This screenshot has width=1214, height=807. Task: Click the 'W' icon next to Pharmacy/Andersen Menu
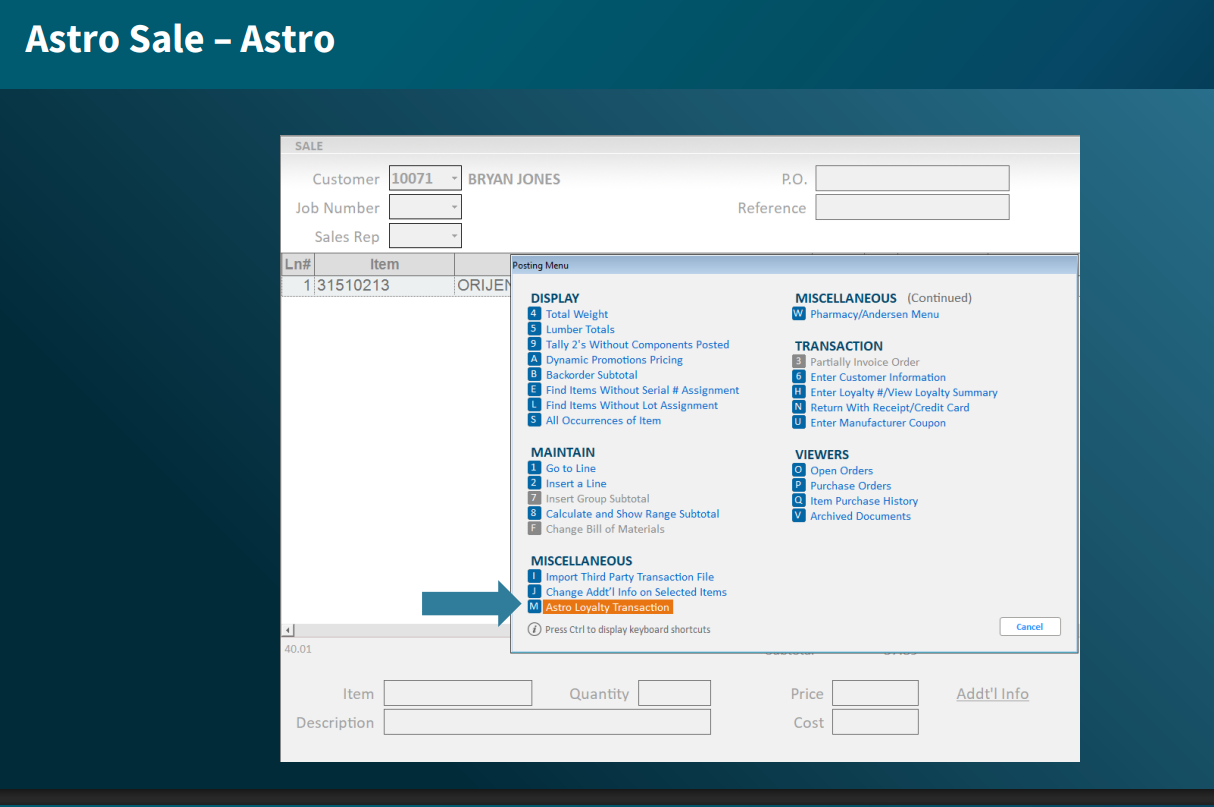[x=798, y=314]
